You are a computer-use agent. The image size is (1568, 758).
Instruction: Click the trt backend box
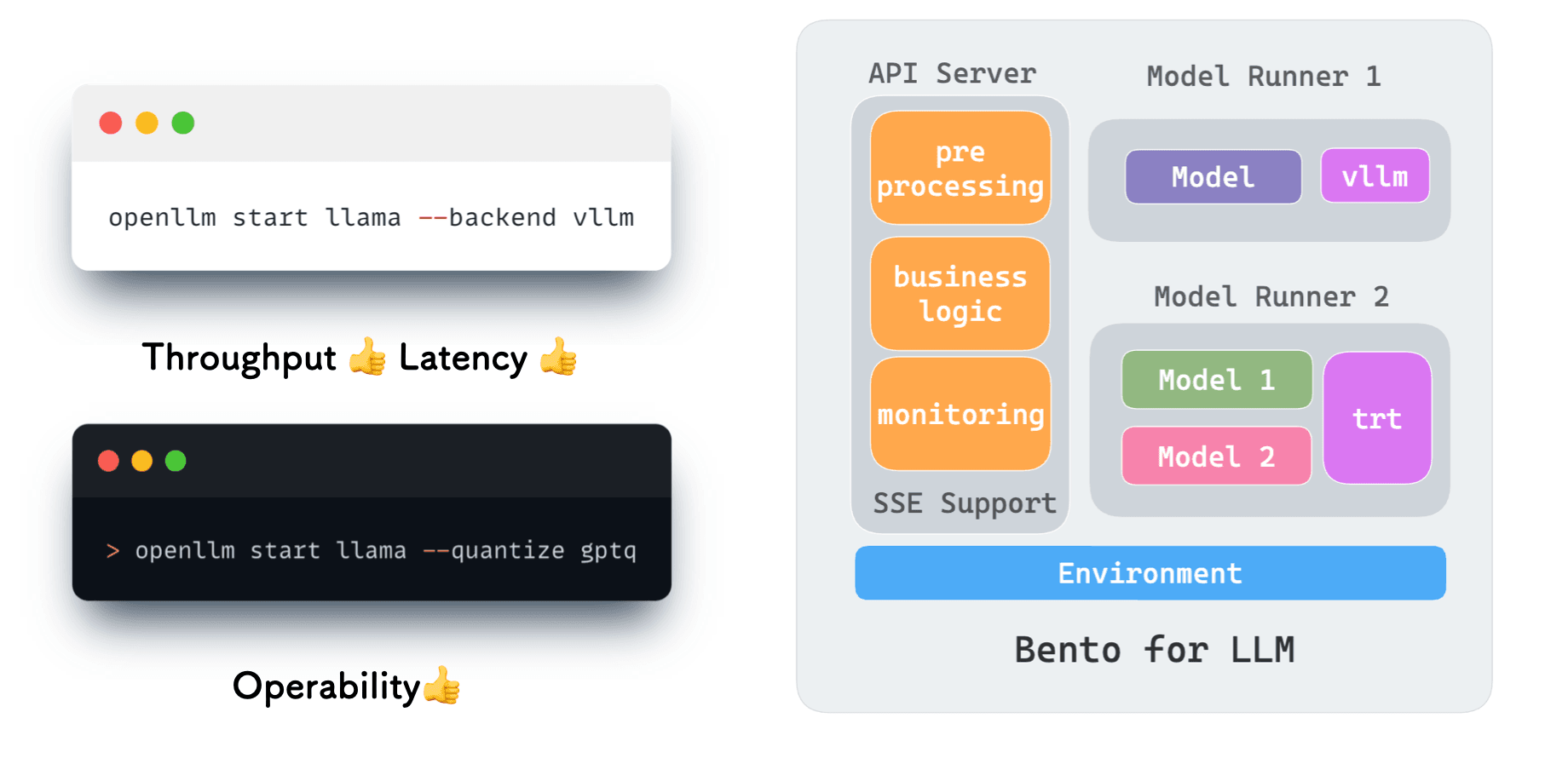point(1377,418)
